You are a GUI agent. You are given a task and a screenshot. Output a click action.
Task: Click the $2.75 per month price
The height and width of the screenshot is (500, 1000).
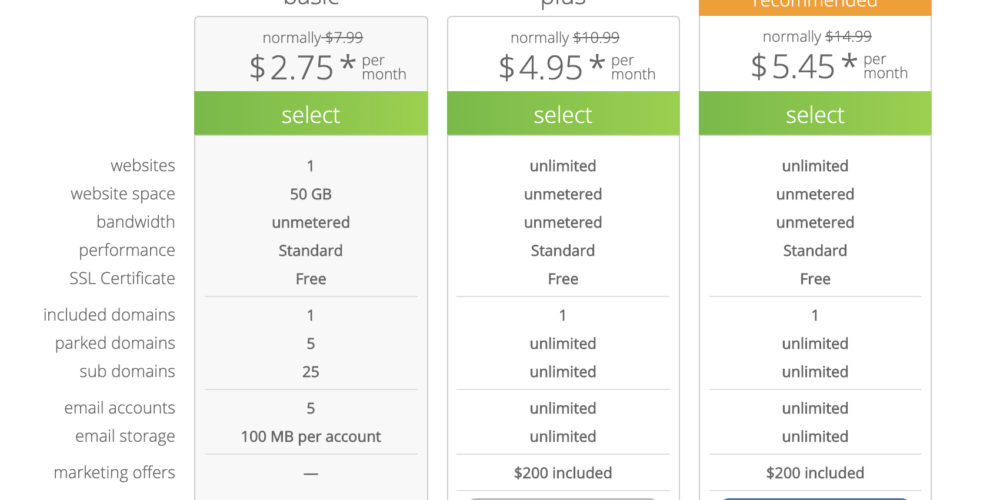(x=327, y=67)
